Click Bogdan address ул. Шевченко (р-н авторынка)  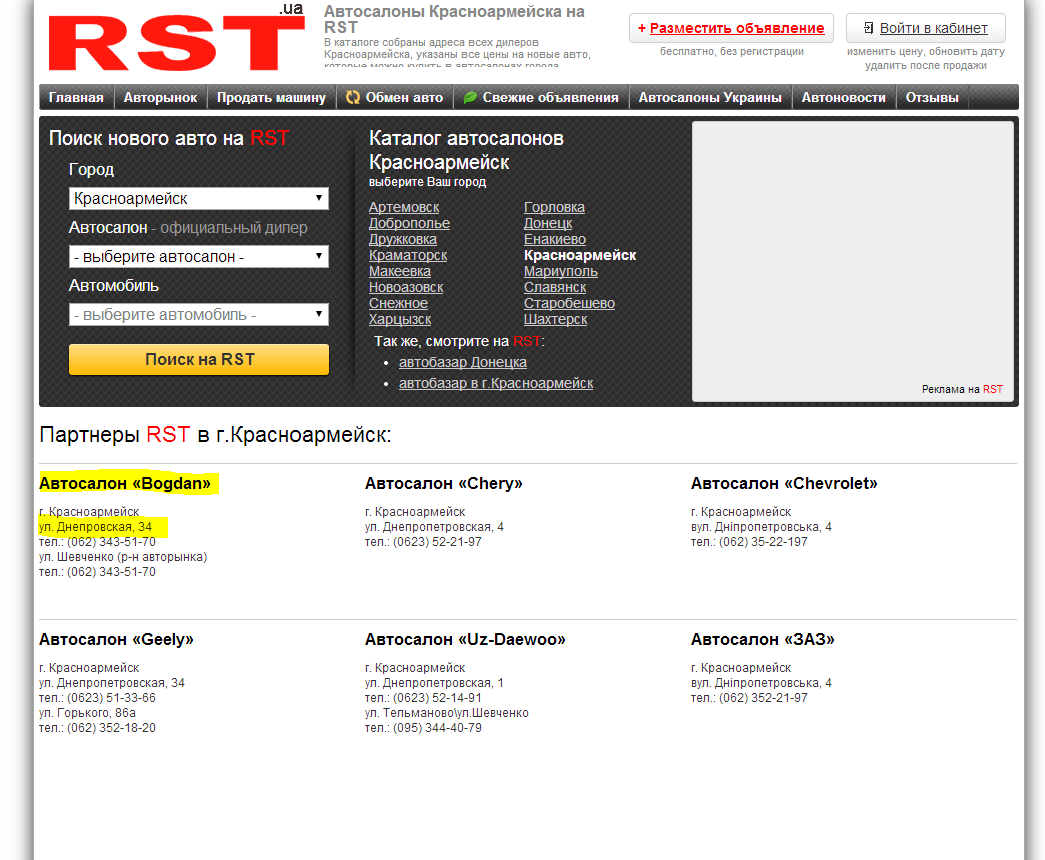123,557
